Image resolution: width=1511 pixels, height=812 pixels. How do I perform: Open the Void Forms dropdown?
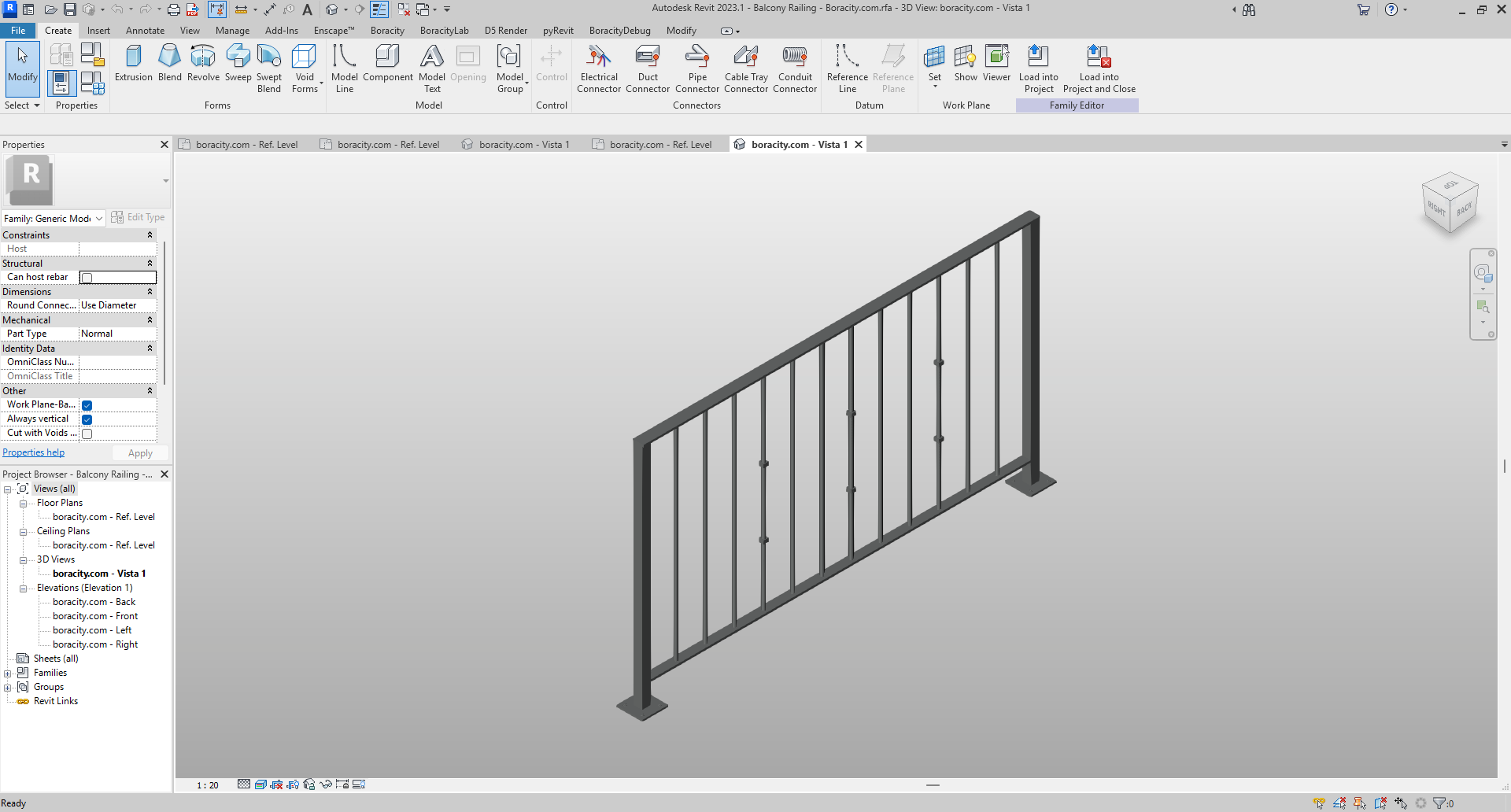(x=305, y=68)
